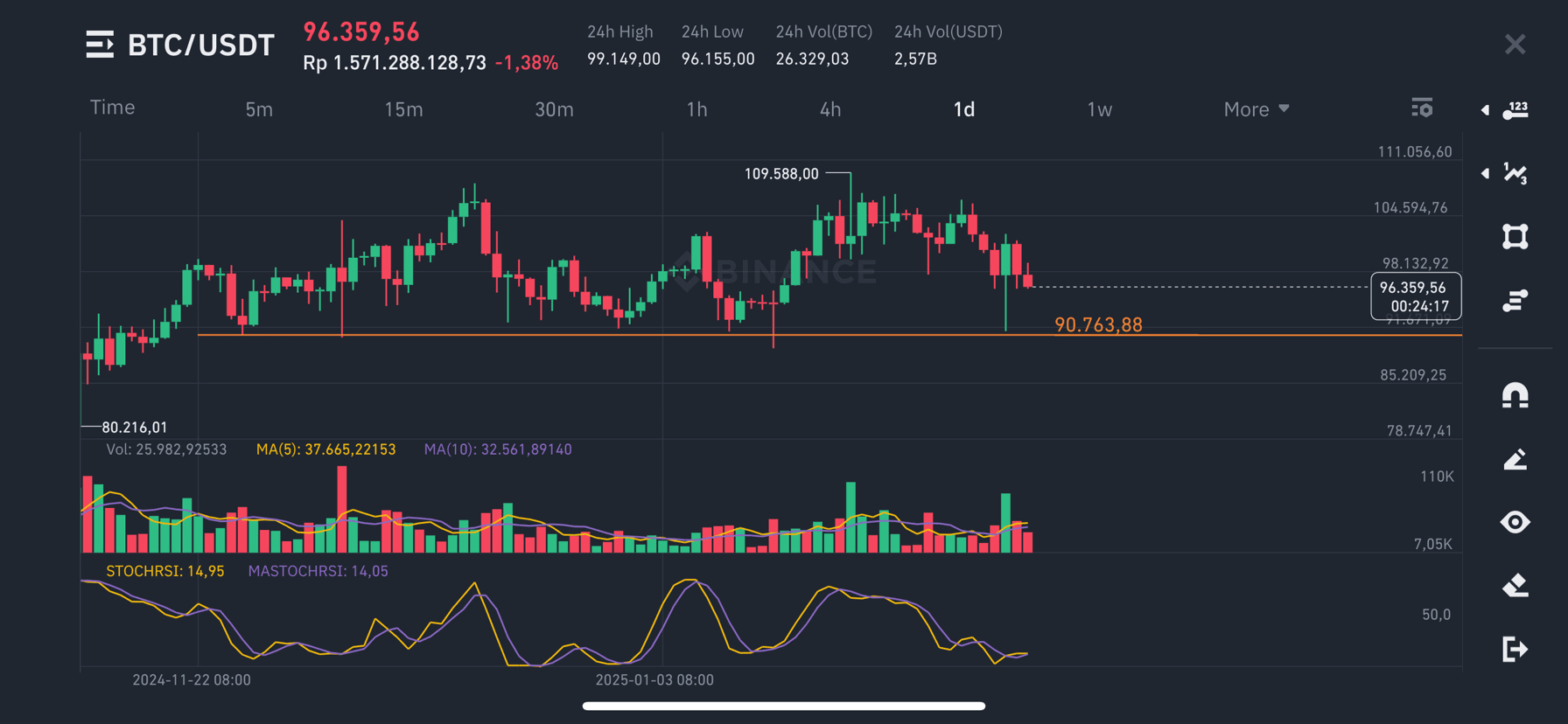Select the rectangle shape drawing tool
The width and height of the screenshot is (1568, 724).
[x=1515, y=237]
